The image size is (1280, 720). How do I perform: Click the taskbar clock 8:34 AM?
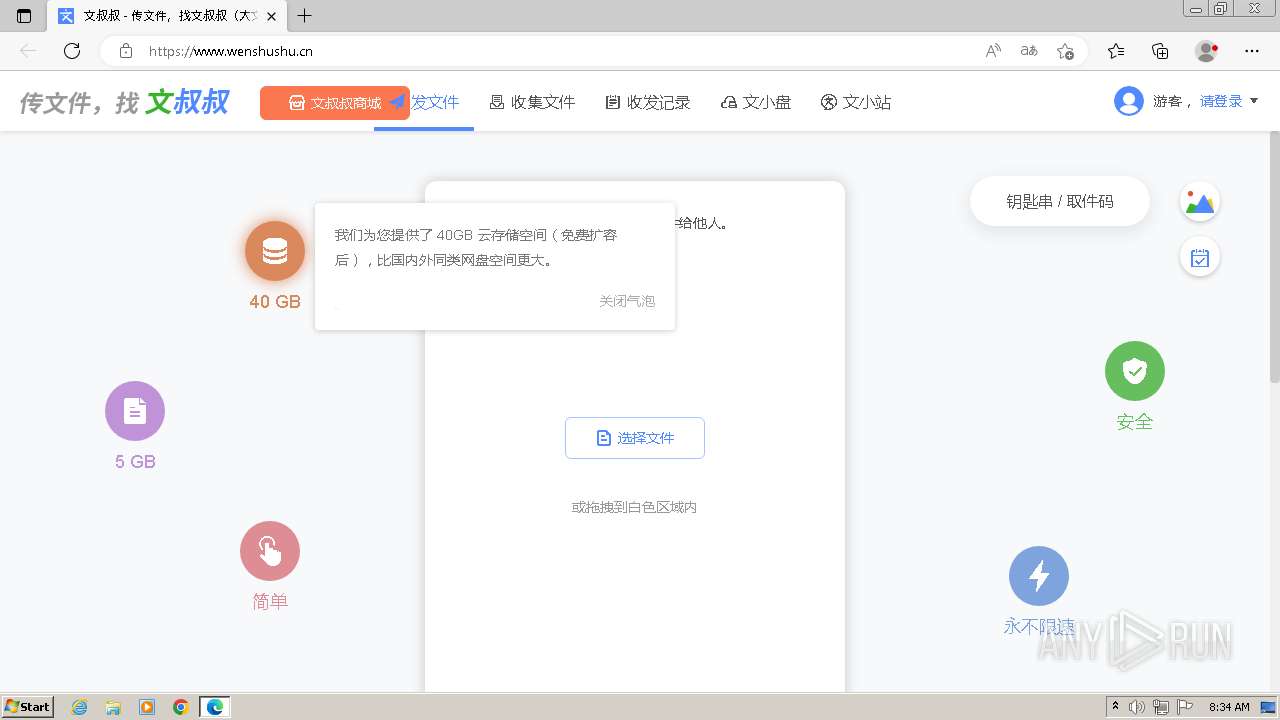pos(1229,707)
